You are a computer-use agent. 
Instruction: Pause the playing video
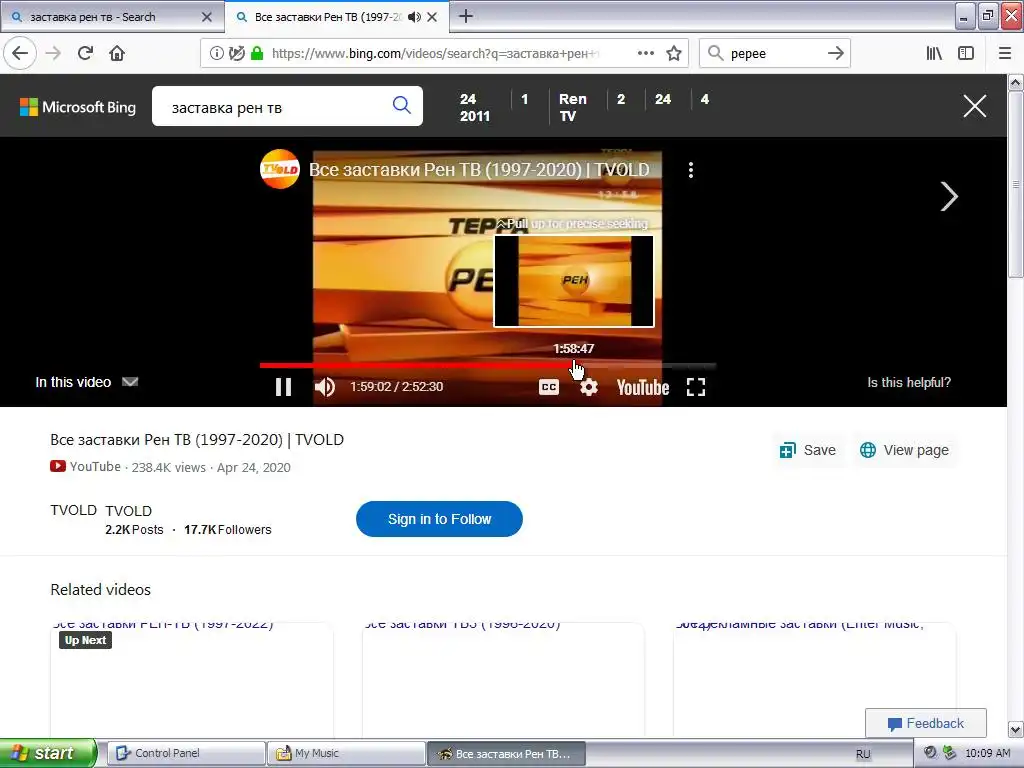[x=283, y=387]
